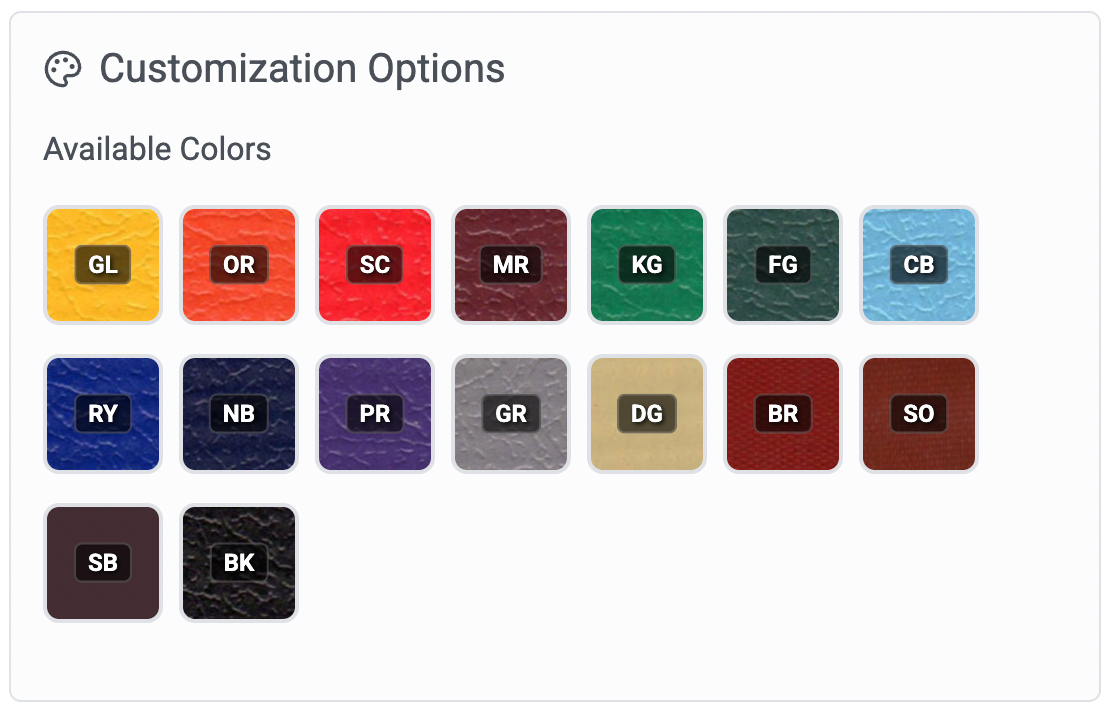
Task: Select the PR purple swatch
Action: [x=374, y=414]
